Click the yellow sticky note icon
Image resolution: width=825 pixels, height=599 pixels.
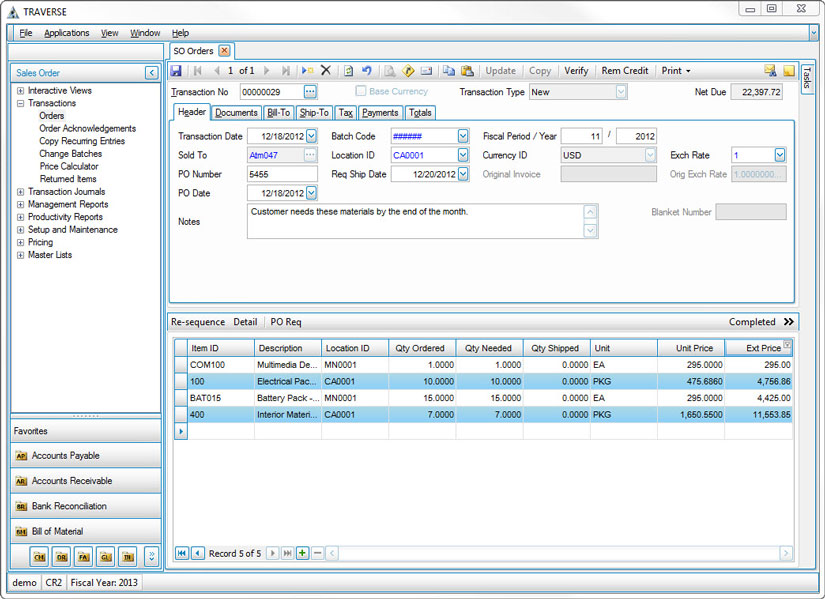point(789,71)
